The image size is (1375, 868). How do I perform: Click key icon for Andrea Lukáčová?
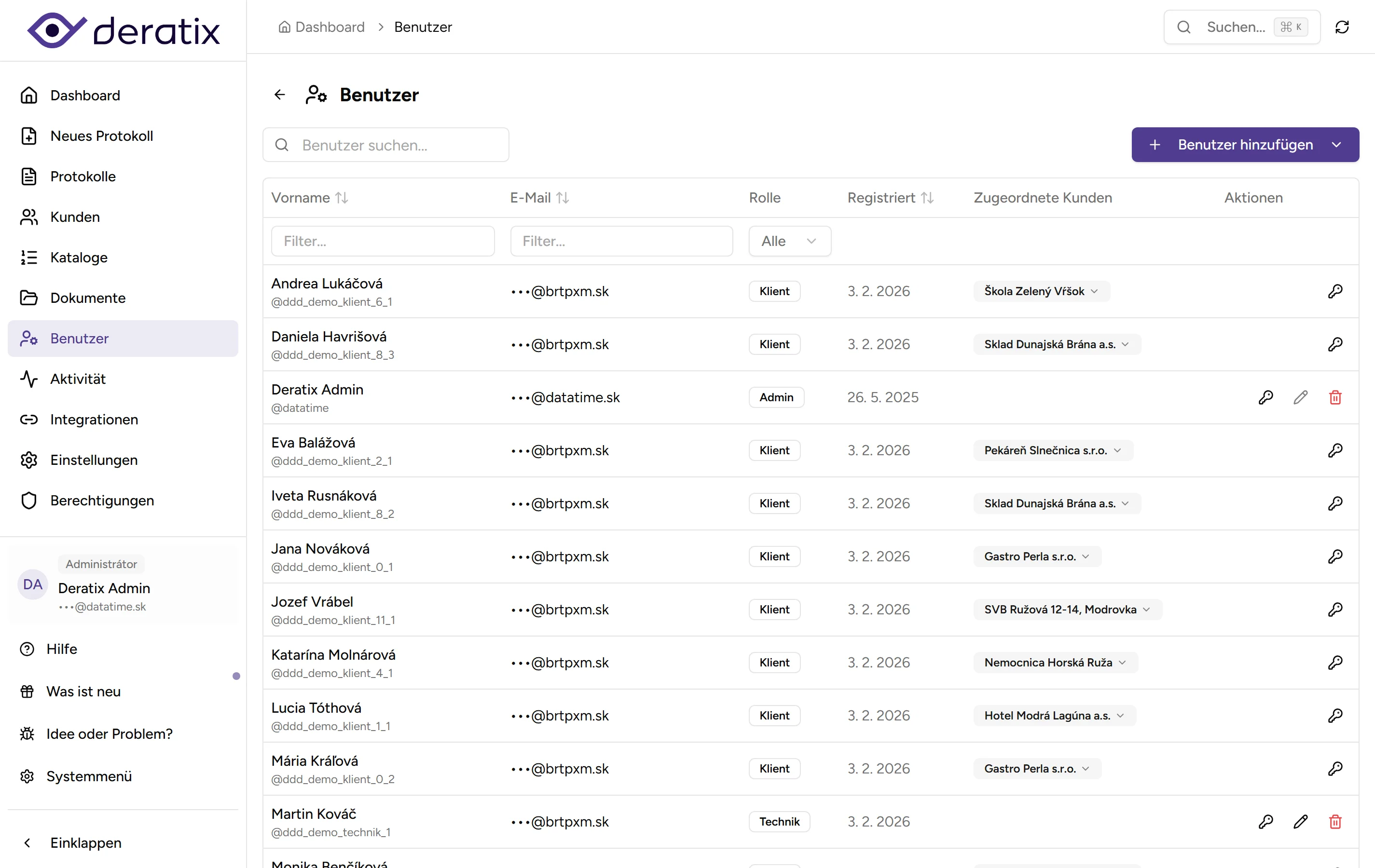point(1335,291)
